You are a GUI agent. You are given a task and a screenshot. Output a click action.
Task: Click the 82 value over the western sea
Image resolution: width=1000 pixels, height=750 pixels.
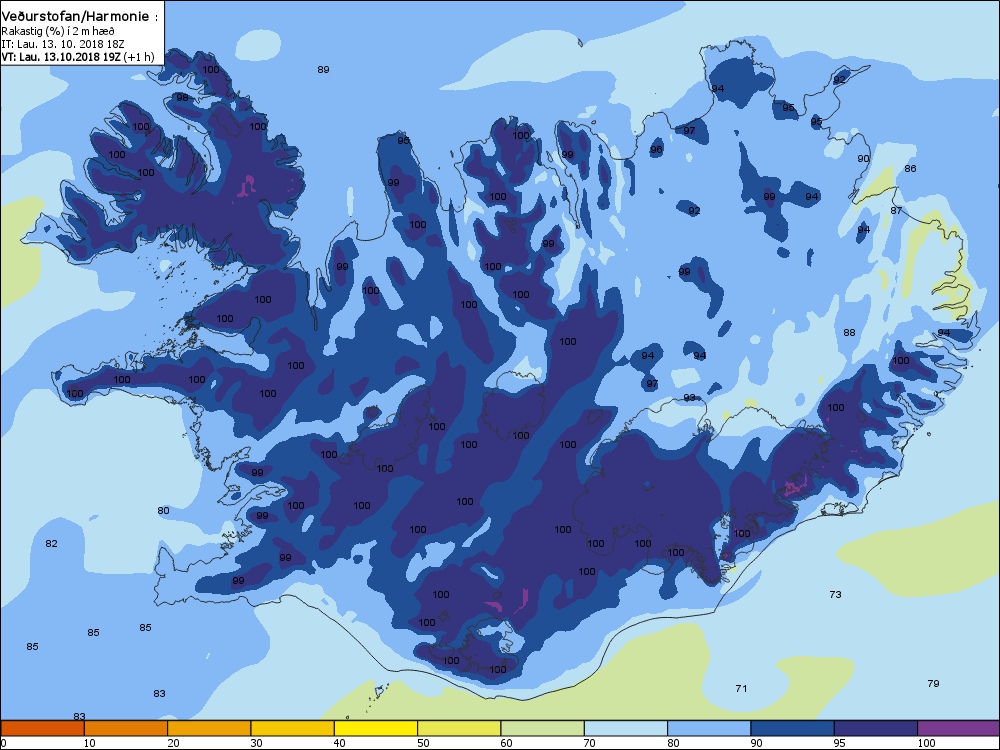point(51,543)
